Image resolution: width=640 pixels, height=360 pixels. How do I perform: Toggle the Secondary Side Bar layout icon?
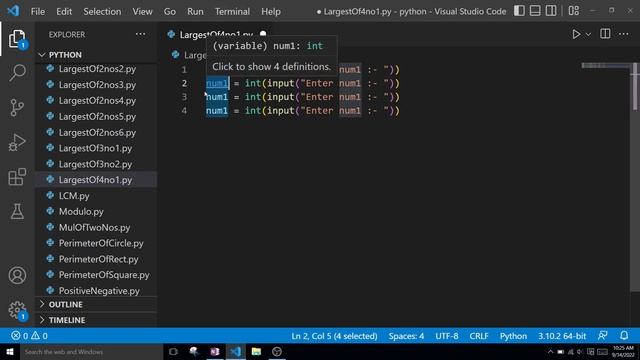[551, 11]
